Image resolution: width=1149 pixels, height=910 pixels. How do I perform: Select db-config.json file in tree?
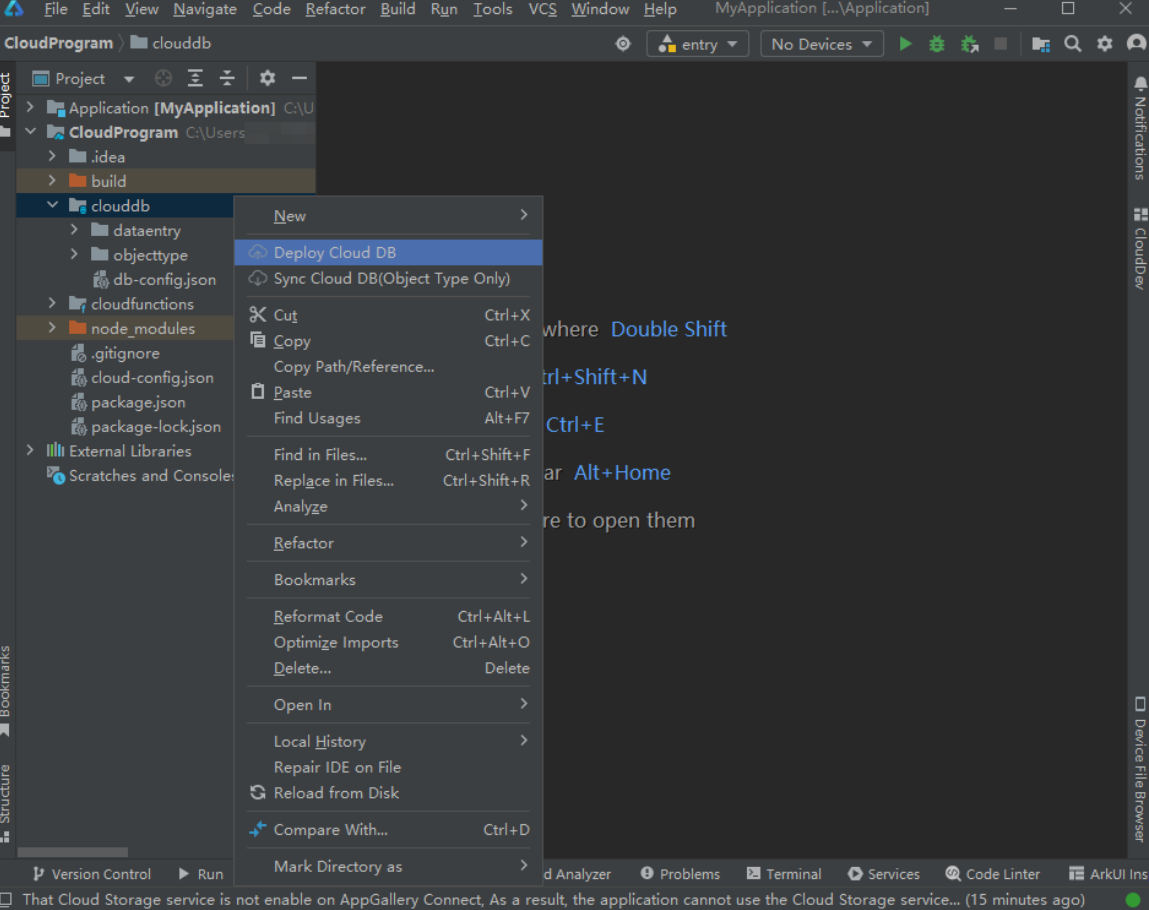pos(155,280)
